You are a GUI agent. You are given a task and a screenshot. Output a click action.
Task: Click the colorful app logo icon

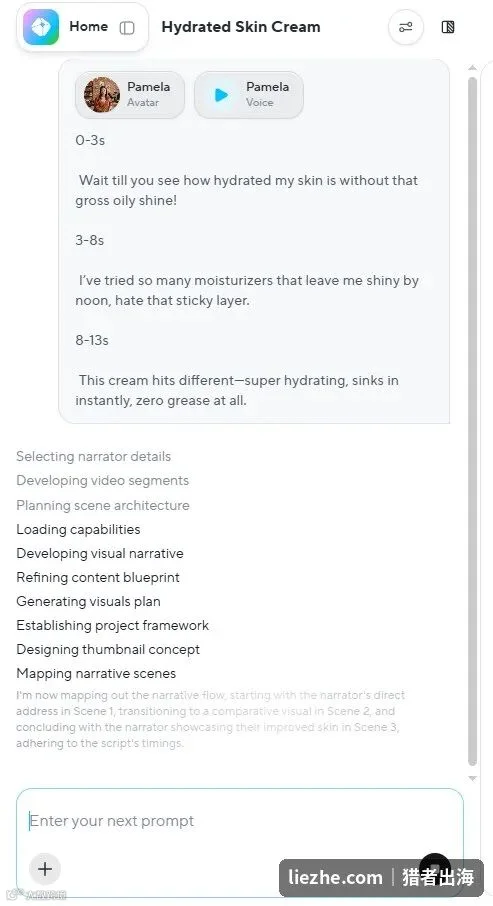(40, 27)
